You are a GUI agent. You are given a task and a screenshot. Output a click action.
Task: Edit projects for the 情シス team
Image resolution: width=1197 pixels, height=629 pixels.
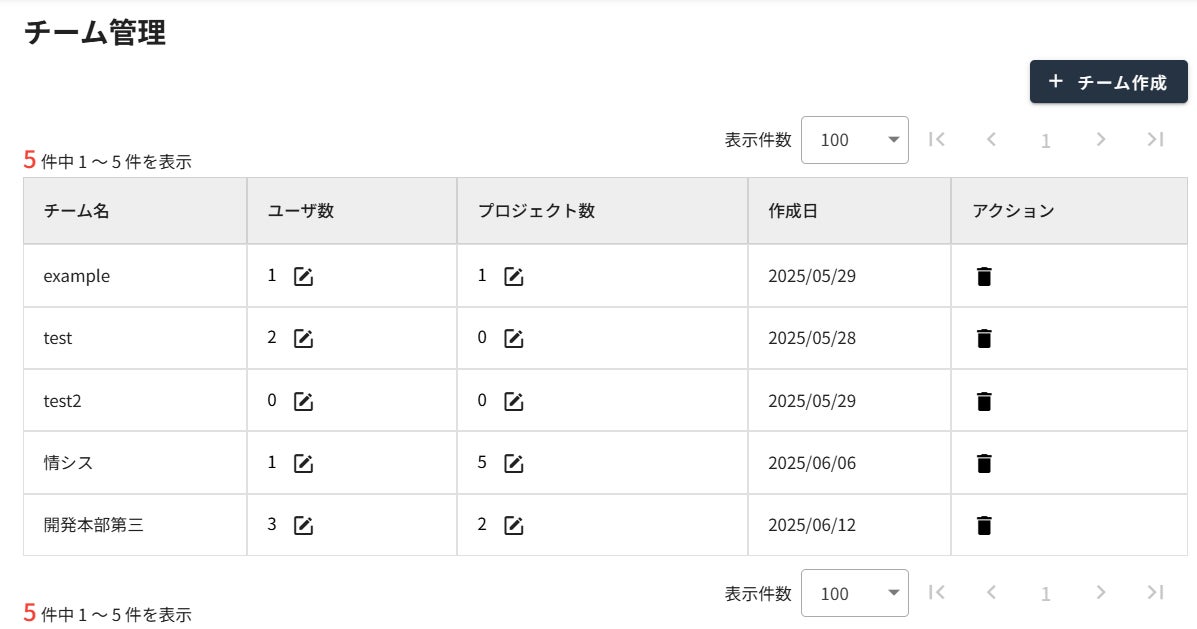point(514,464)
